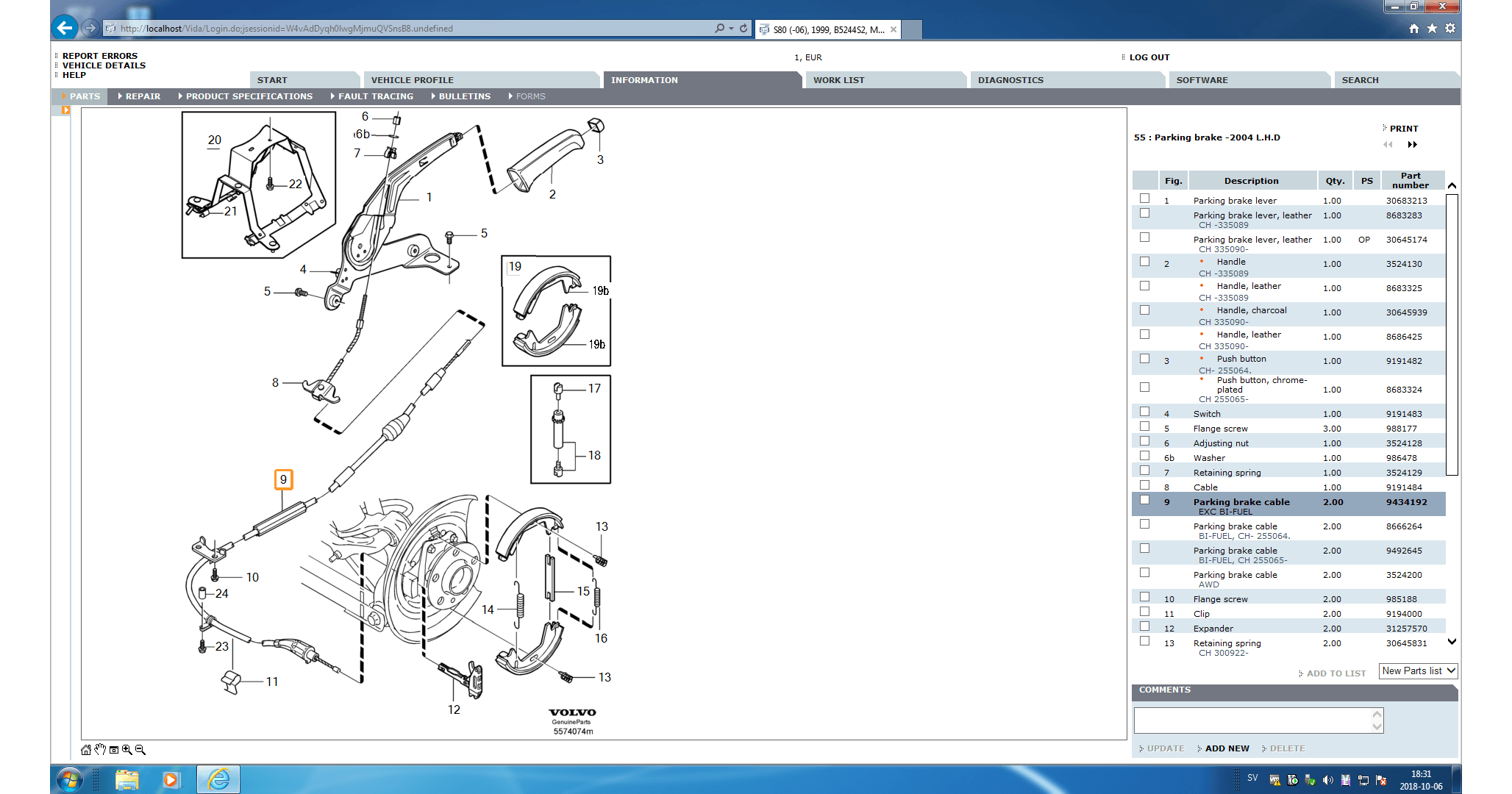The height and width of the screenshot is (794, 1512).
Task: Click ADD NEW comment button
Action: (x=1226, y=748)
